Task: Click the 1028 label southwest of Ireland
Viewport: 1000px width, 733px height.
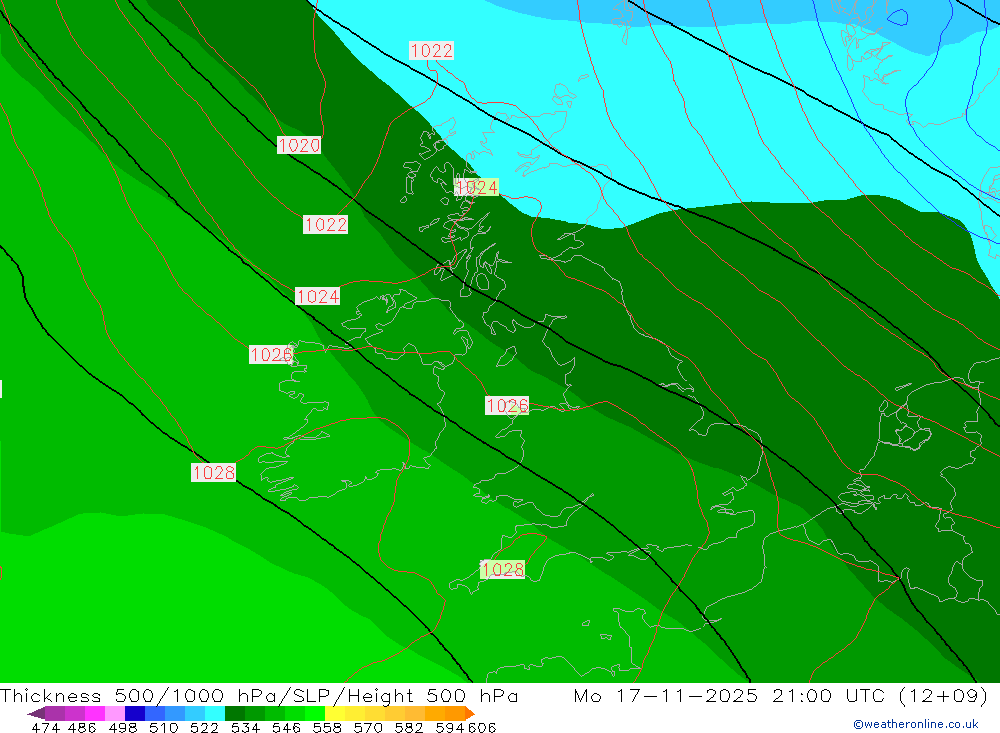Action: tap(214, 473)
